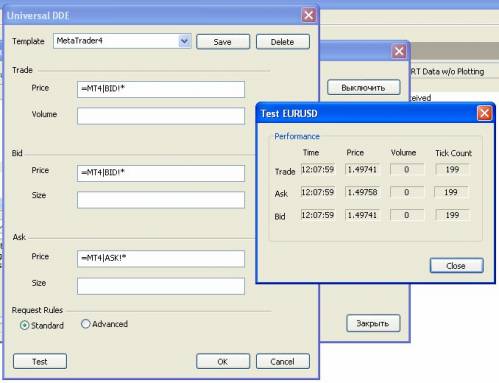The height and width of the screenshot is (383, 499).
Task: Click the RT Data w/o Plotting text
Action: (447, 71)
